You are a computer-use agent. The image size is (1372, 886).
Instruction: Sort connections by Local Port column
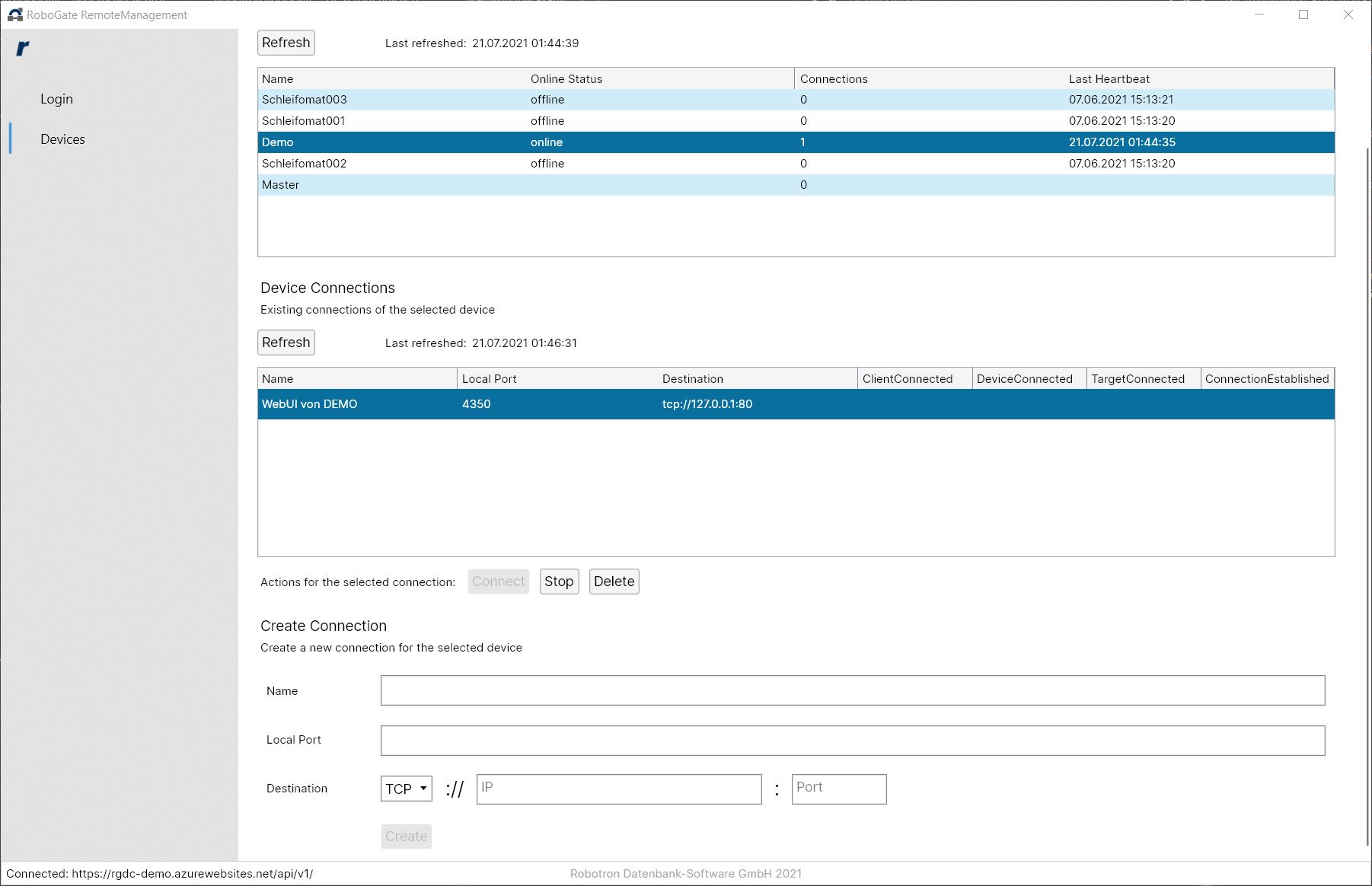tap(489, 379)
